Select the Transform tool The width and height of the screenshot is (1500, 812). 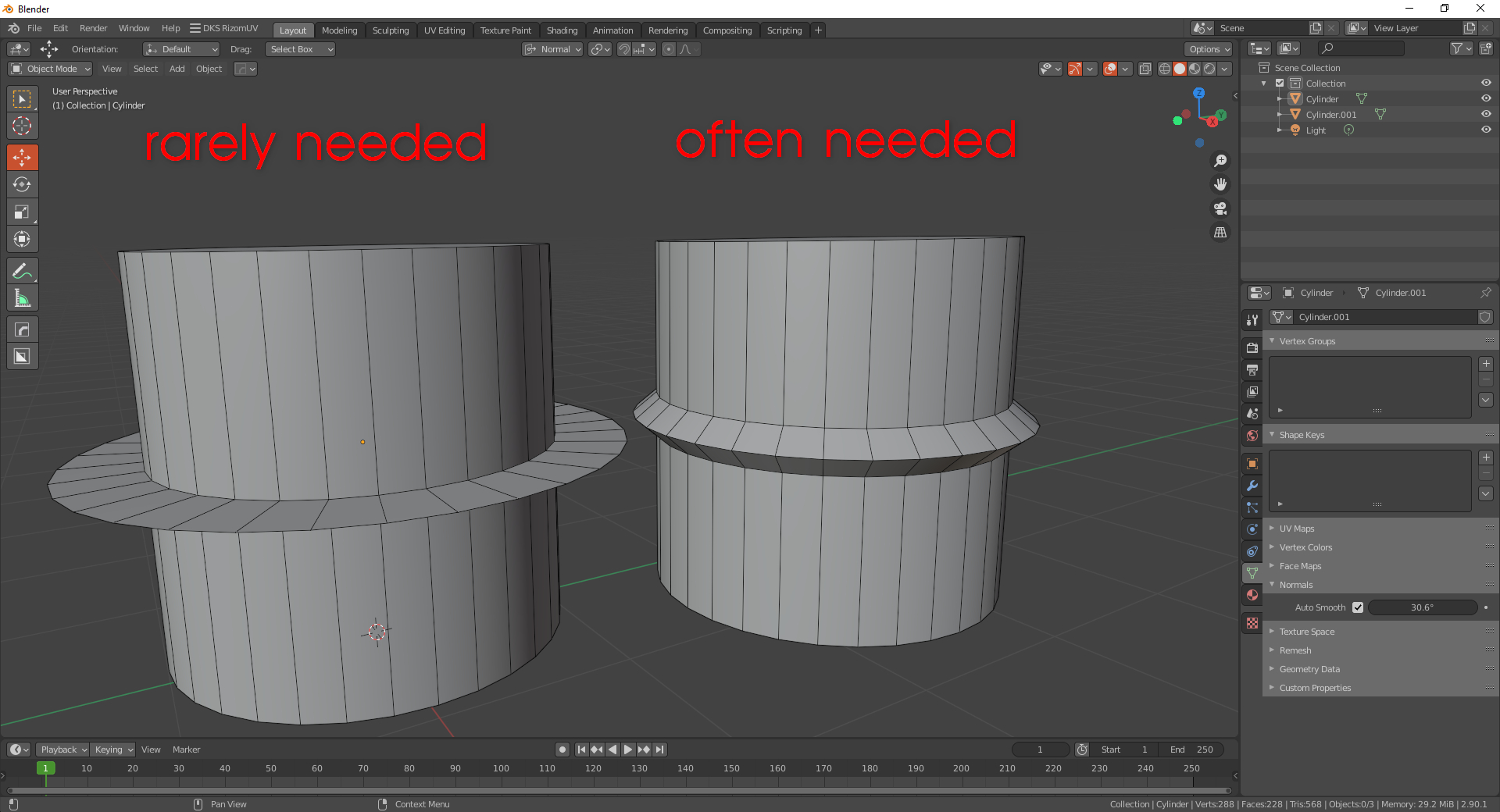22,239
